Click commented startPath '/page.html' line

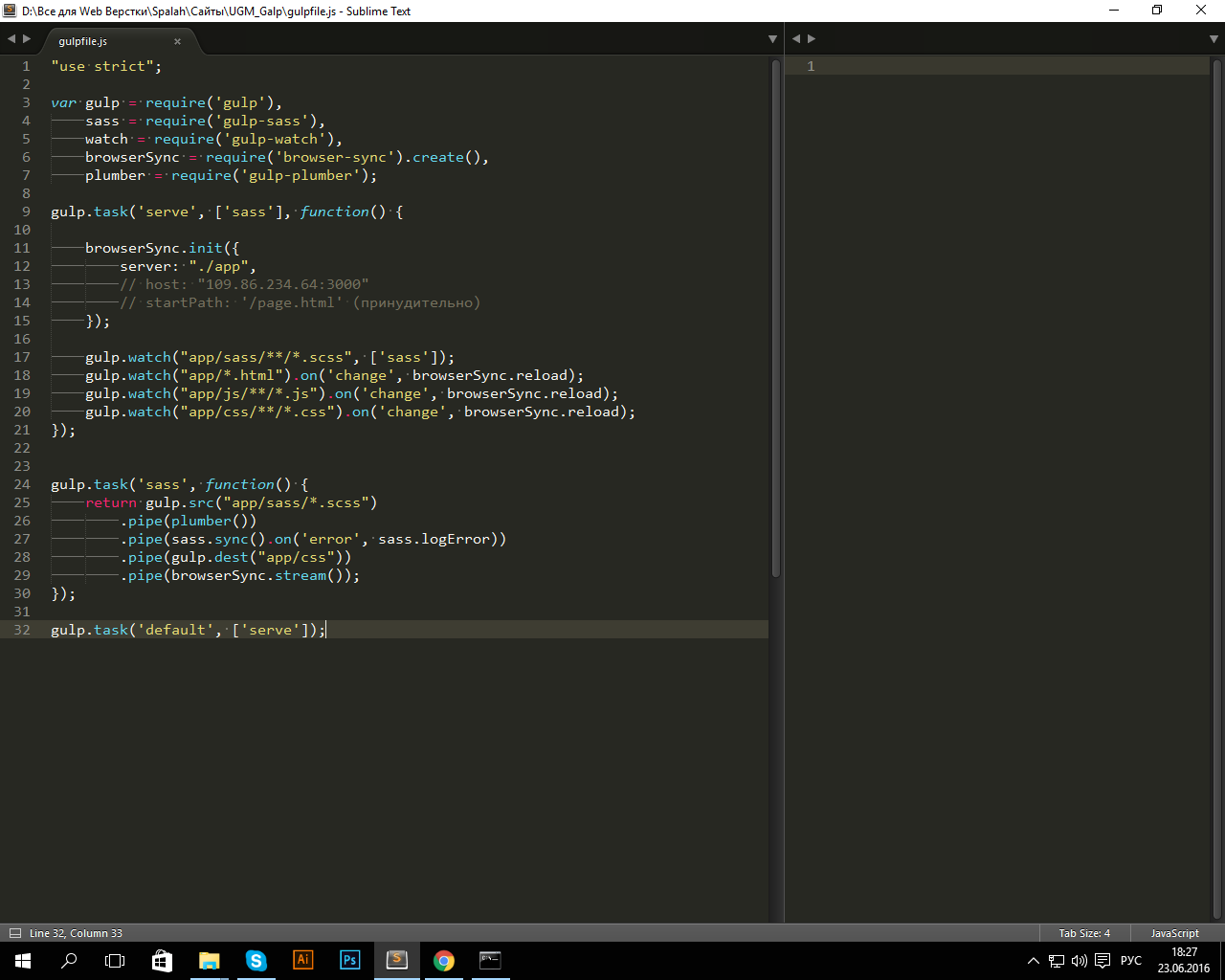pos(300,302)
